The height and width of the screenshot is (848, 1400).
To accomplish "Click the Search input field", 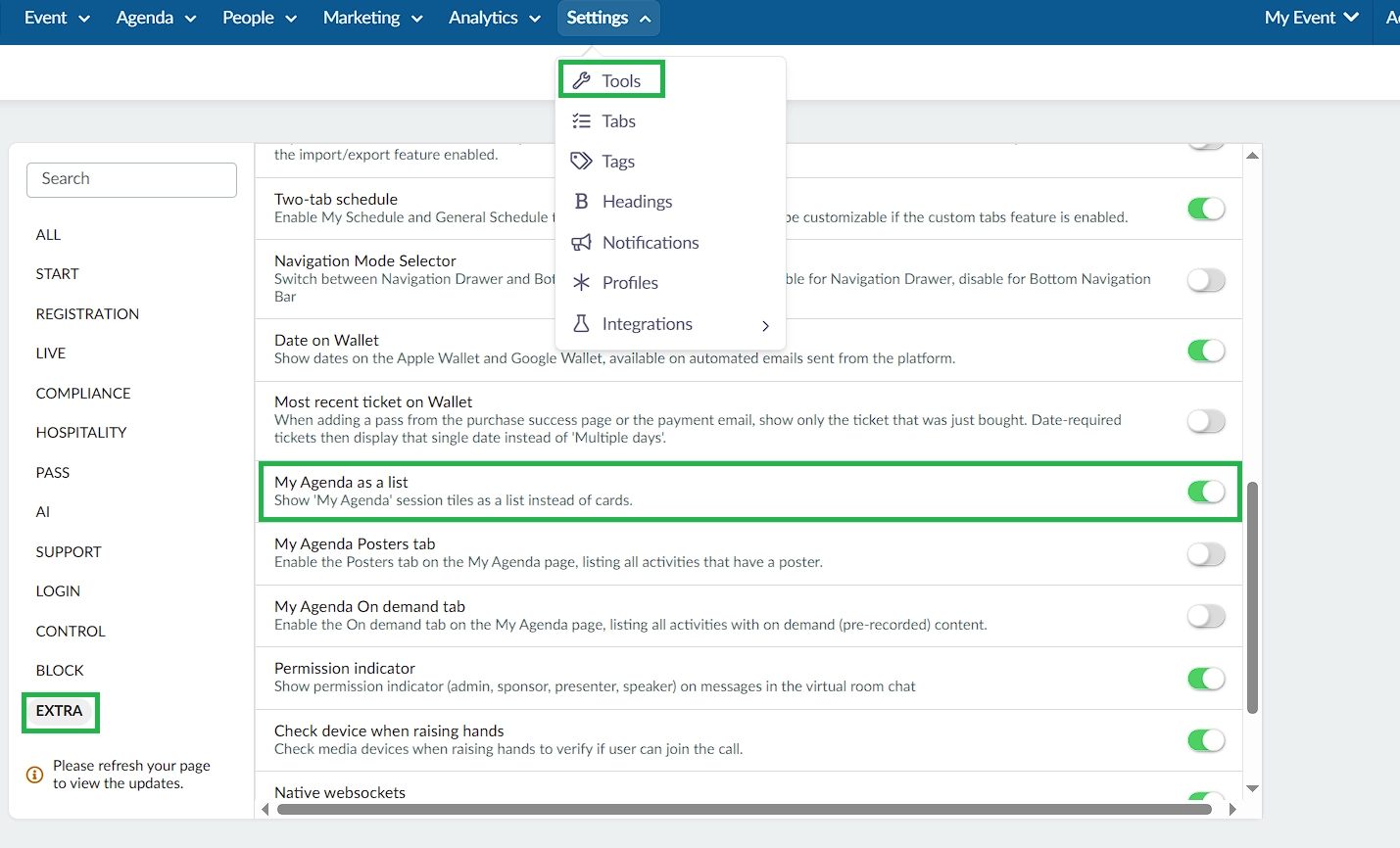I will coord(131,179).
